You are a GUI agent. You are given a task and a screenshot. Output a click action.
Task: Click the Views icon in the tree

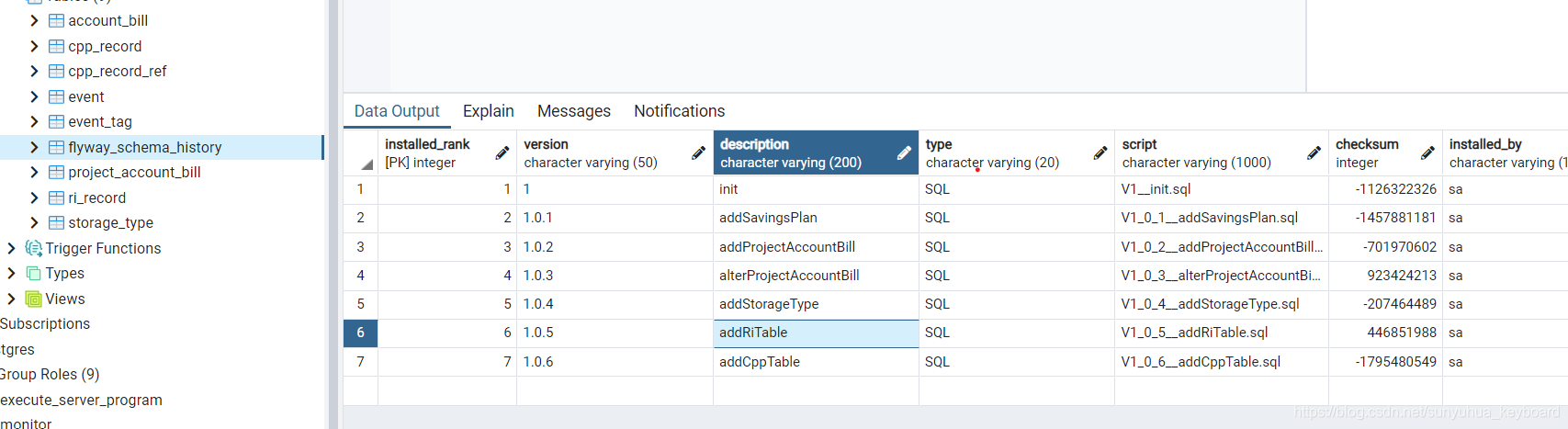(34, 299)
